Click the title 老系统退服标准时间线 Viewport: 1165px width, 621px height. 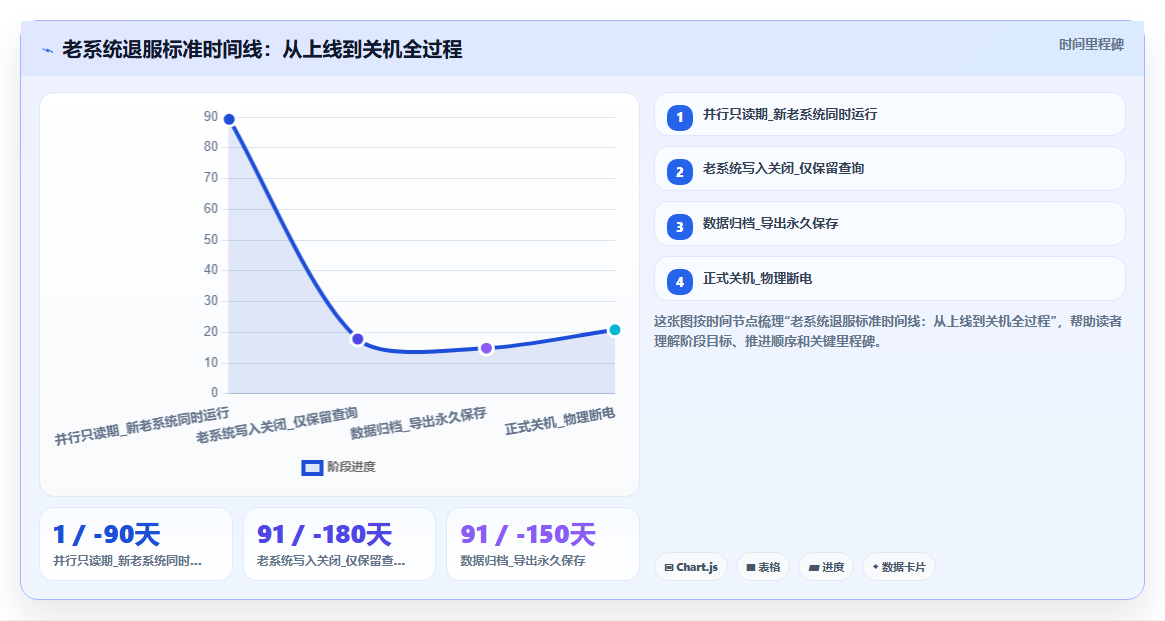262,50
